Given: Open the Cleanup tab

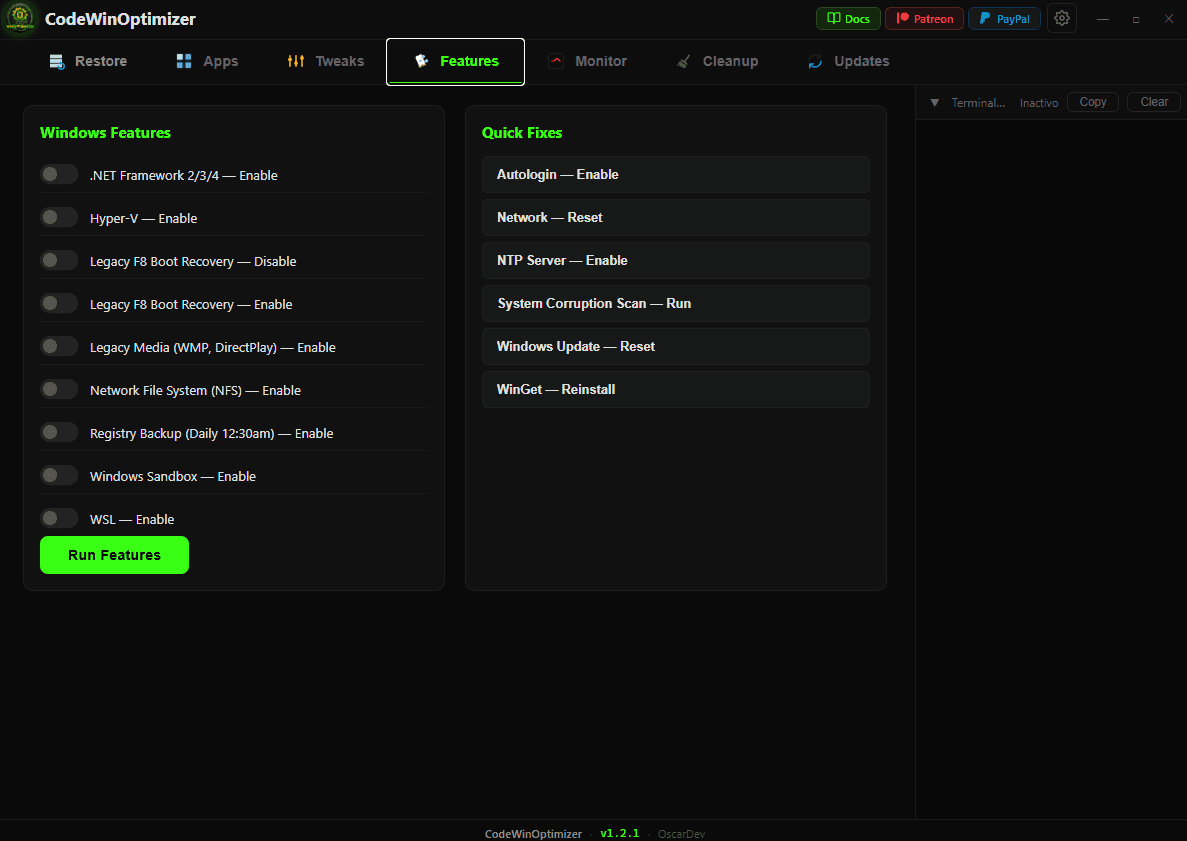Looking at the screenshot, I should (x=718, y=61).
